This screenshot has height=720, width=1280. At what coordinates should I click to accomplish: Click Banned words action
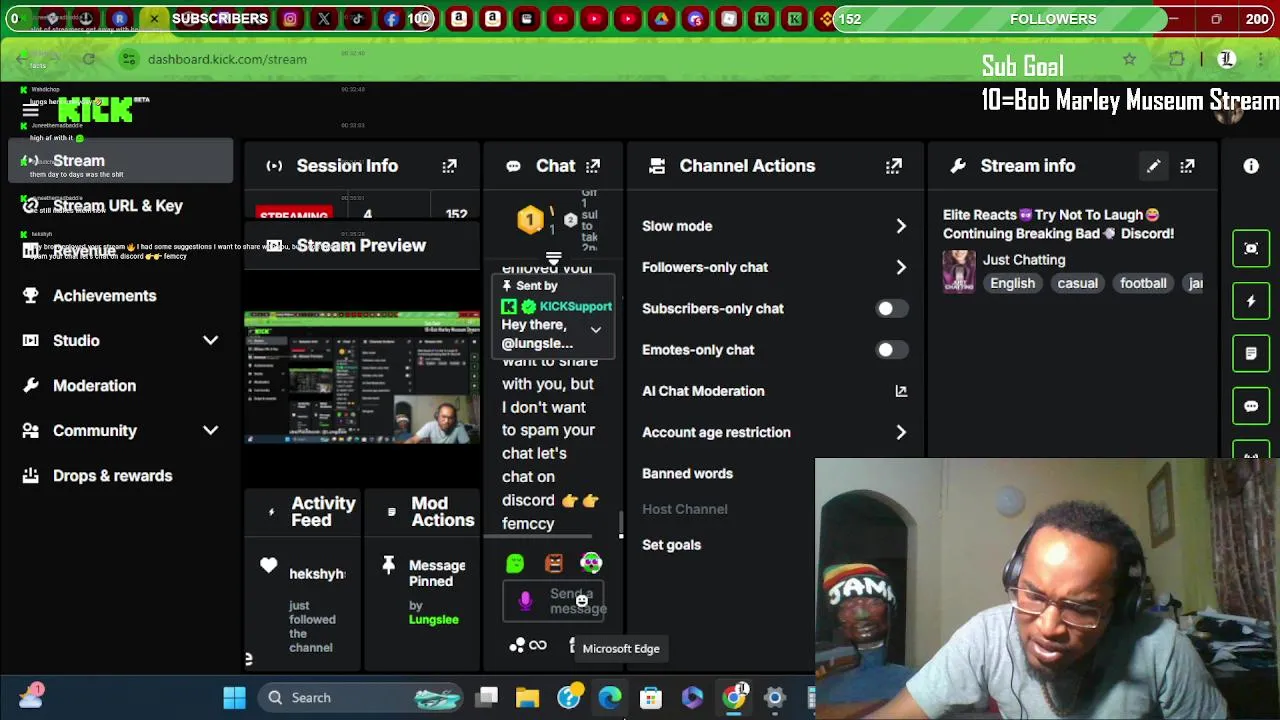(687, 474)
